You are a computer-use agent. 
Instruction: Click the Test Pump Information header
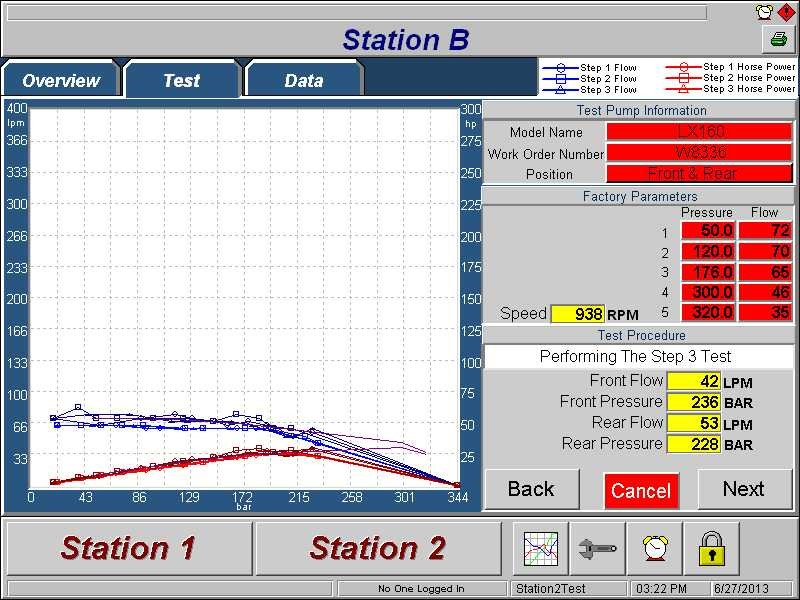(x=641, y=110)
